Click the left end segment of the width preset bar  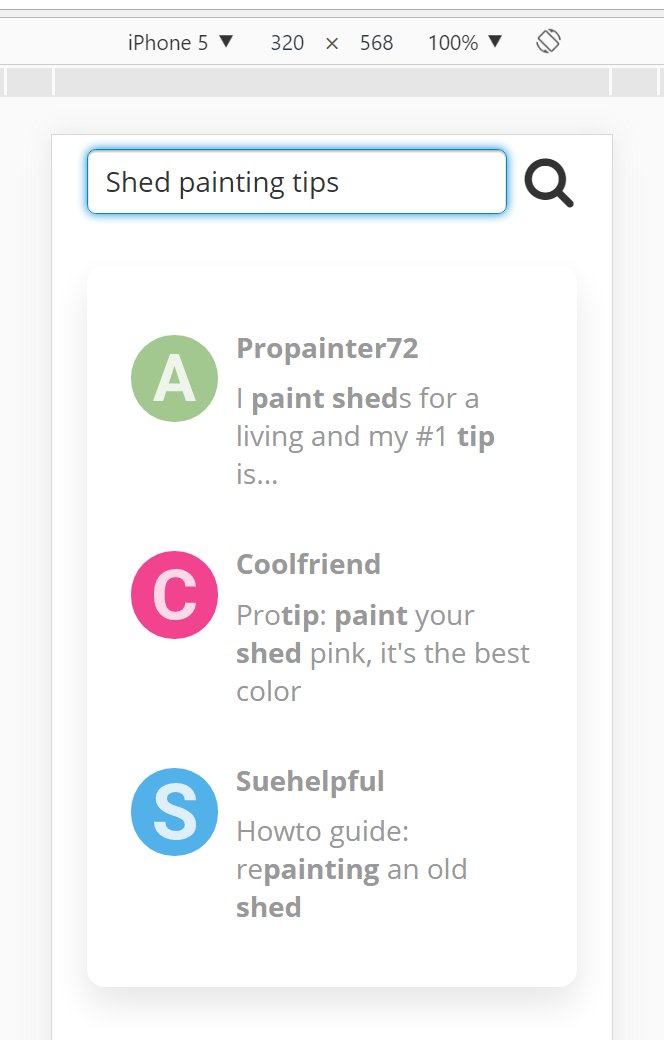(x=30, y=82)
